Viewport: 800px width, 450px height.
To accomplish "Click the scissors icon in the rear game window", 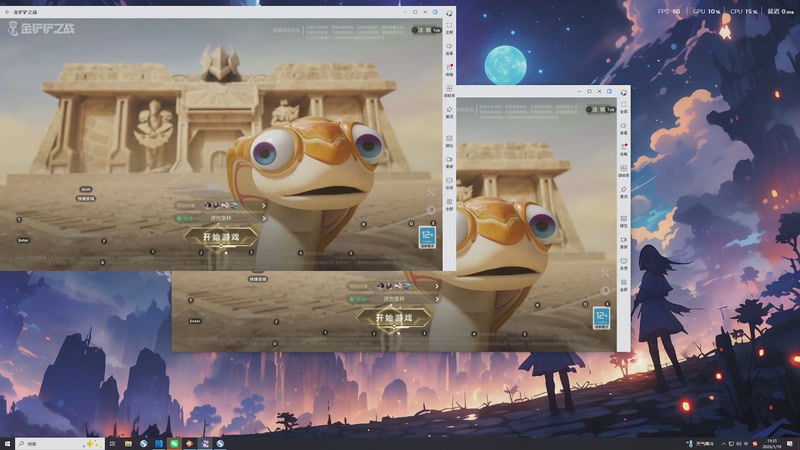I will coord(605,273).
